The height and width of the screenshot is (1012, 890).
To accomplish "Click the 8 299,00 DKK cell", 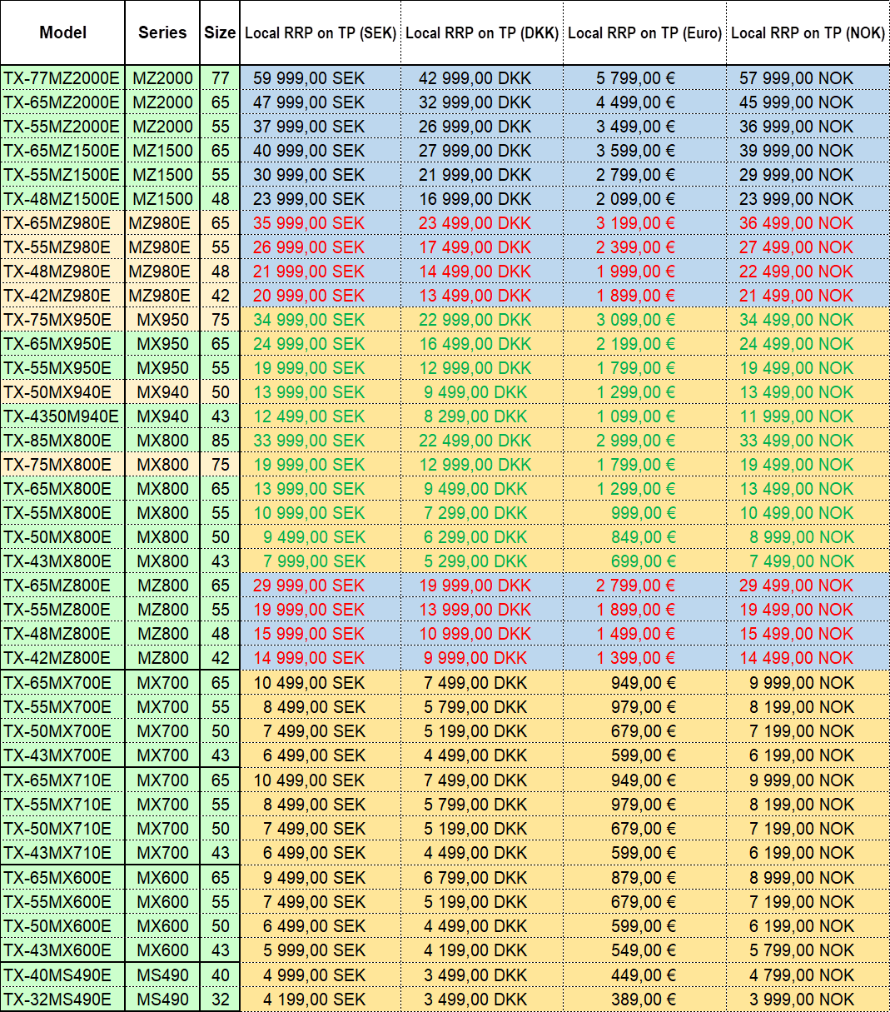I will (481, 416).
